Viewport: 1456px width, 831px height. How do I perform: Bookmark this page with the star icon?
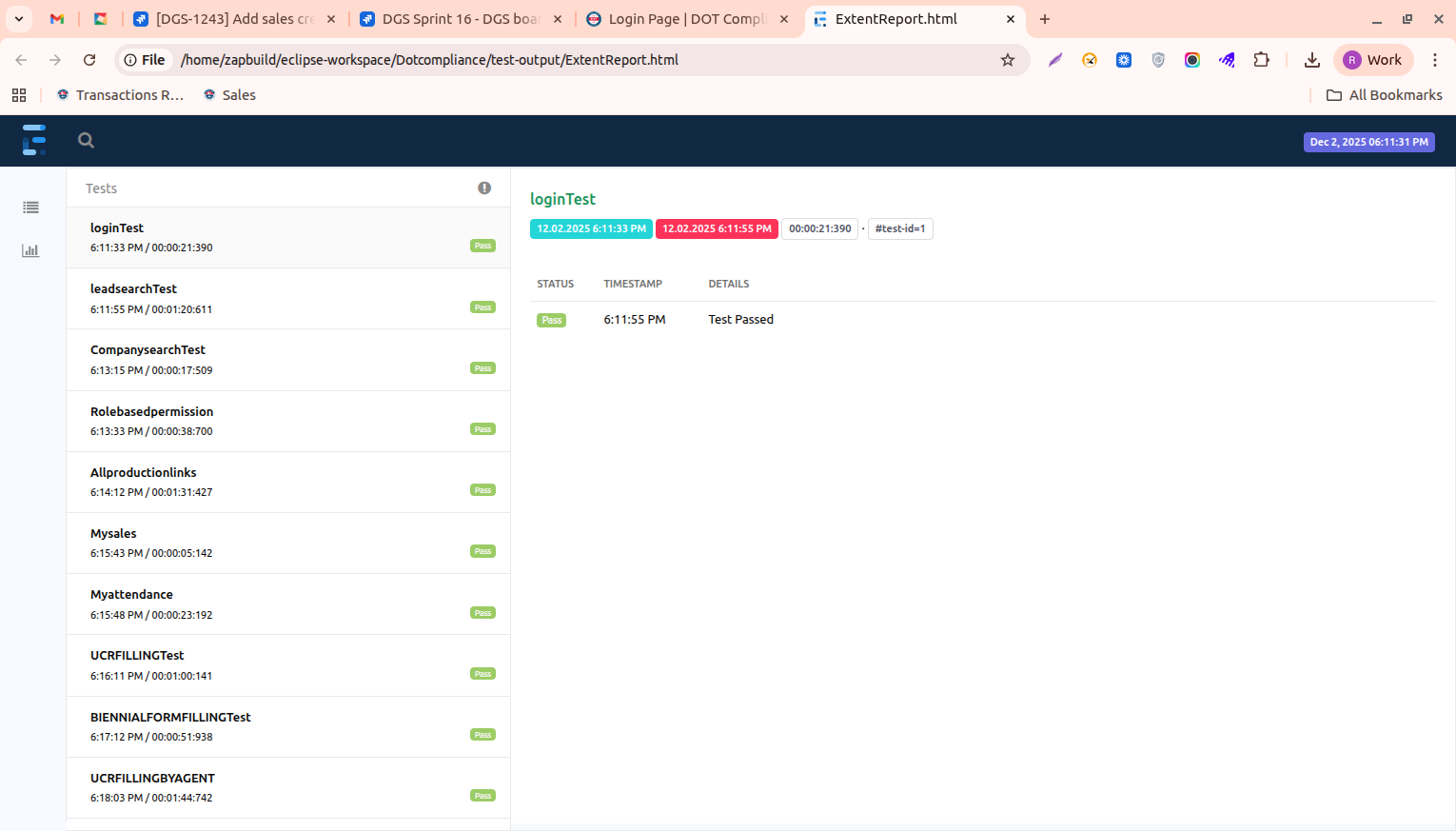[1008, 60]
